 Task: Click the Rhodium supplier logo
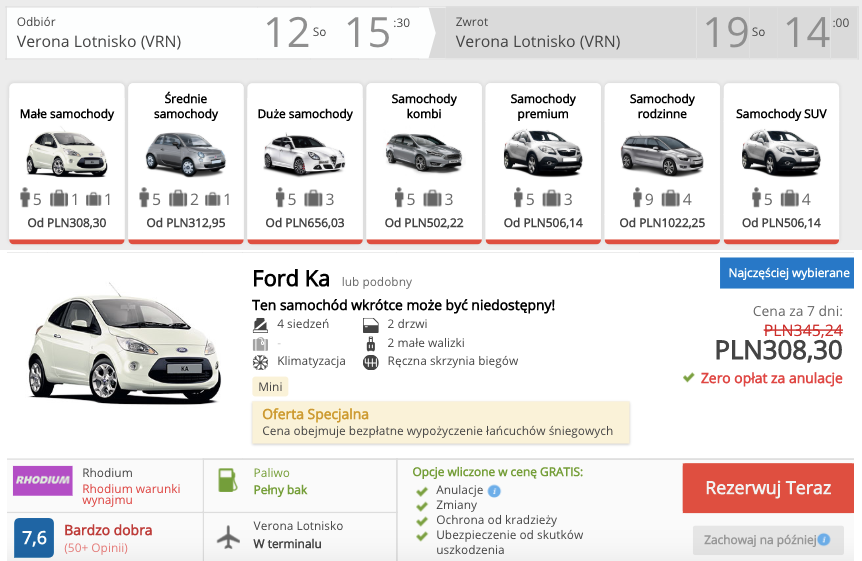[43, 480]
